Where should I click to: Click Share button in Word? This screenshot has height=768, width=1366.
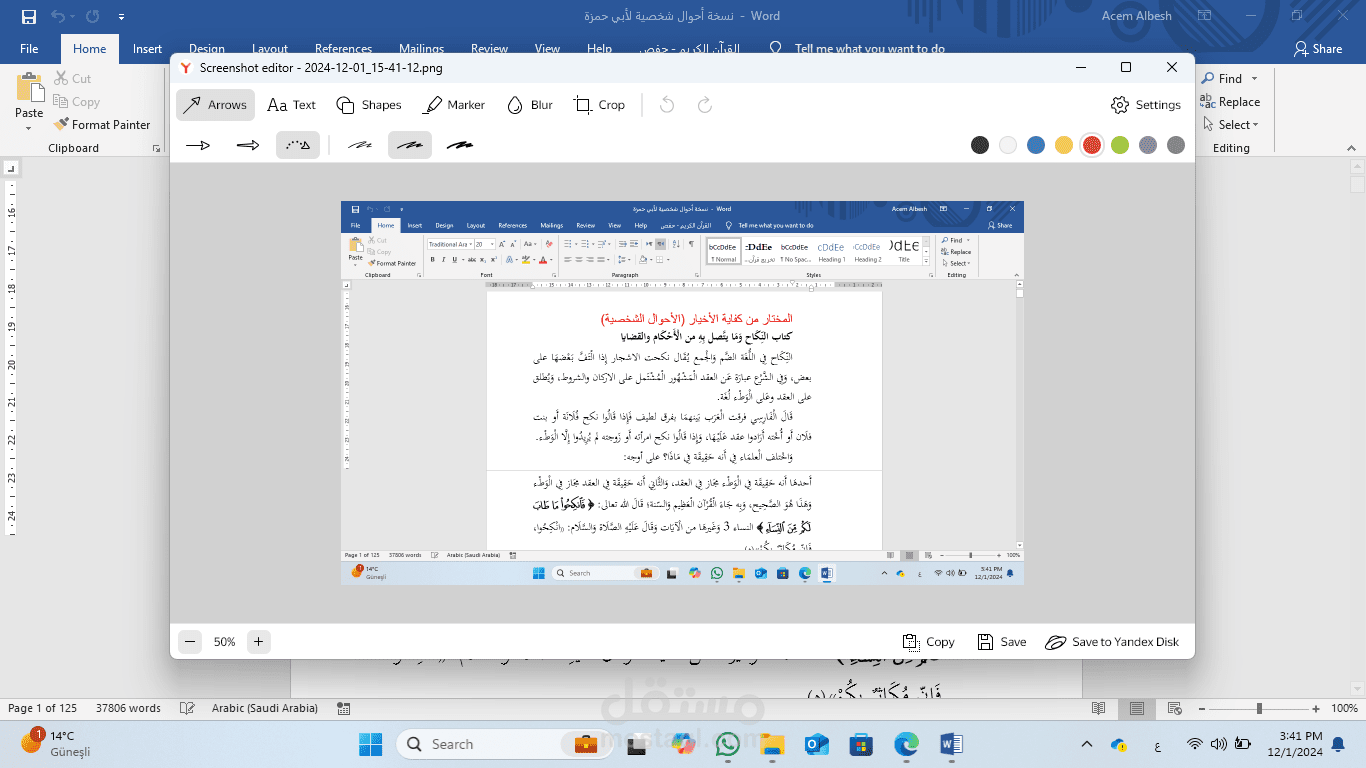point(1317,49)
